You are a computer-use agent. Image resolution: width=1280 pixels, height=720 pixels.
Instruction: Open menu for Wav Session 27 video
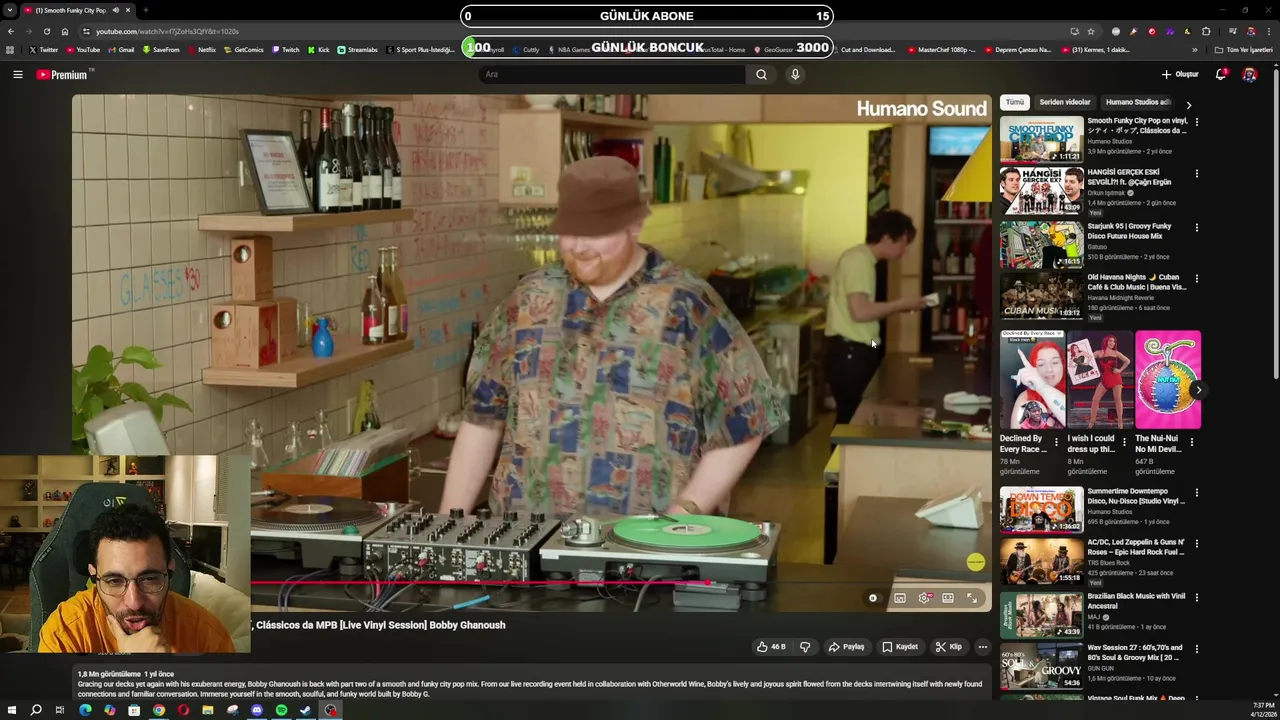[x=1197, y=649]
